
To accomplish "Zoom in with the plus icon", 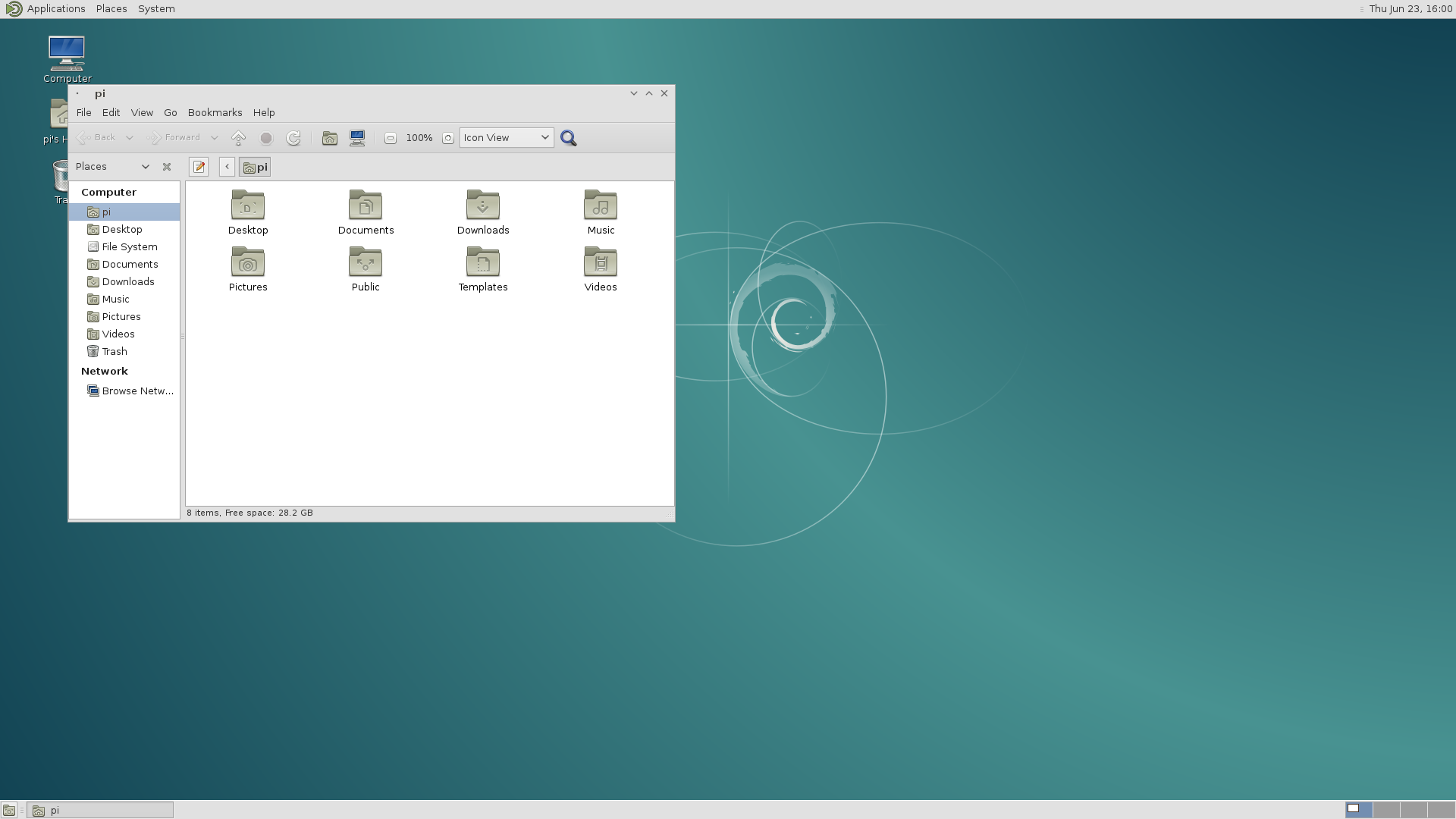I will pyautogui.click(x=448, y=138).
